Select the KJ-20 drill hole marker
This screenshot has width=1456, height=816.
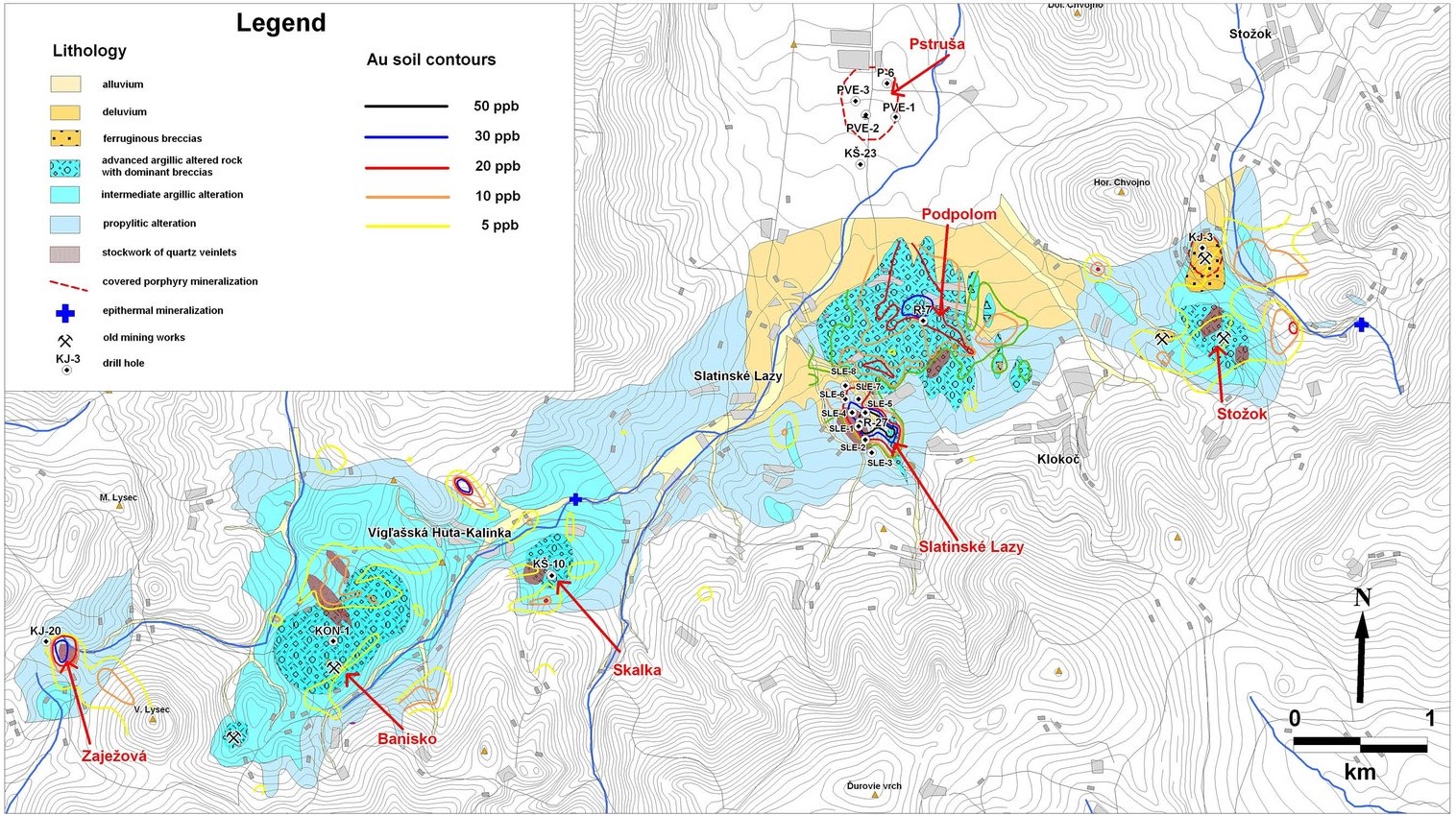click(x=46, y=642)
